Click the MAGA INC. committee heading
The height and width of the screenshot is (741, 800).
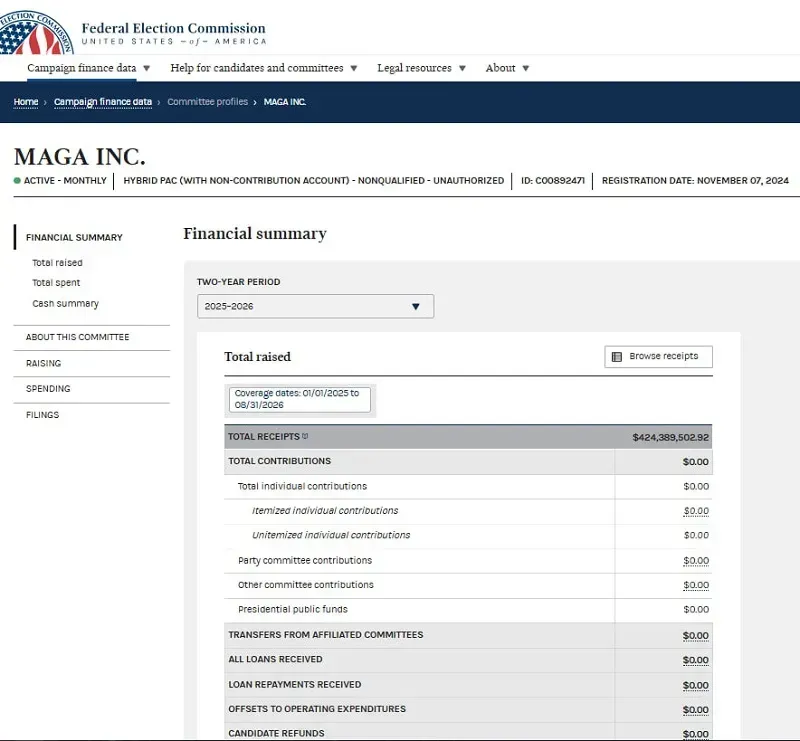pos(80,157)
